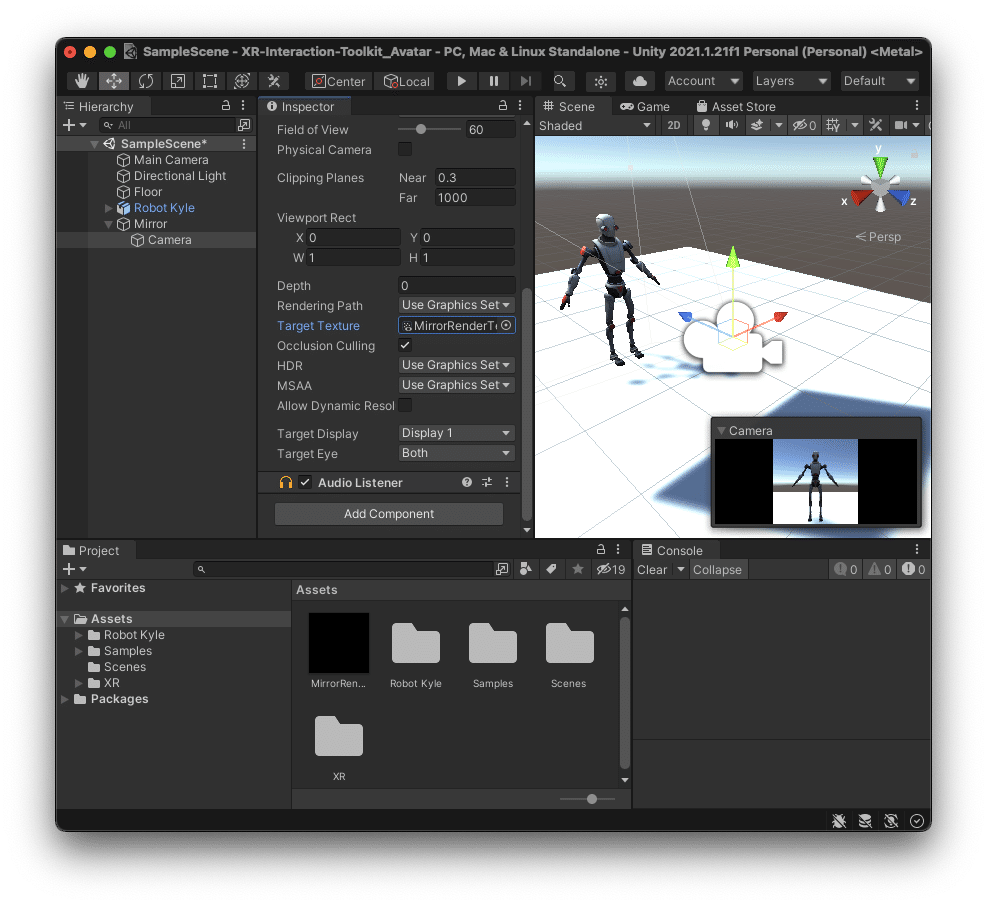987x905 pixels.
Task: Select the combined Transform tool
Action: point(242,81)
